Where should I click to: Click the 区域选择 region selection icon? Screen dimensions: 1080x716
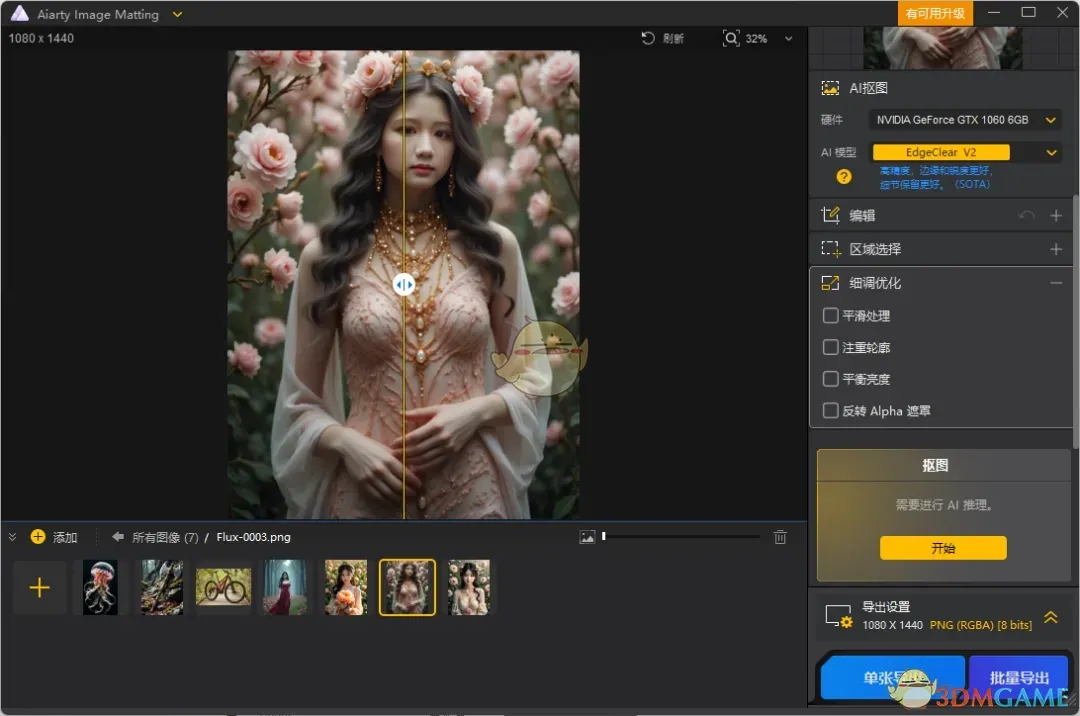click(829, 248)
